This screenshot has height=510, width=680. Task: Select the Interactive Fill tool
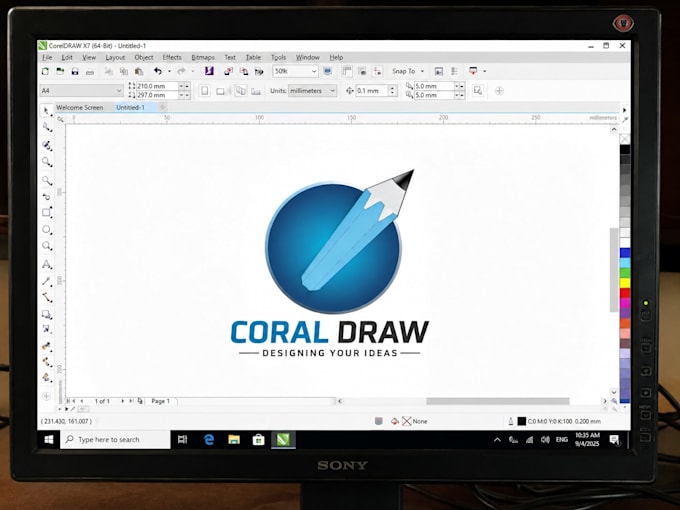[46, 362]
